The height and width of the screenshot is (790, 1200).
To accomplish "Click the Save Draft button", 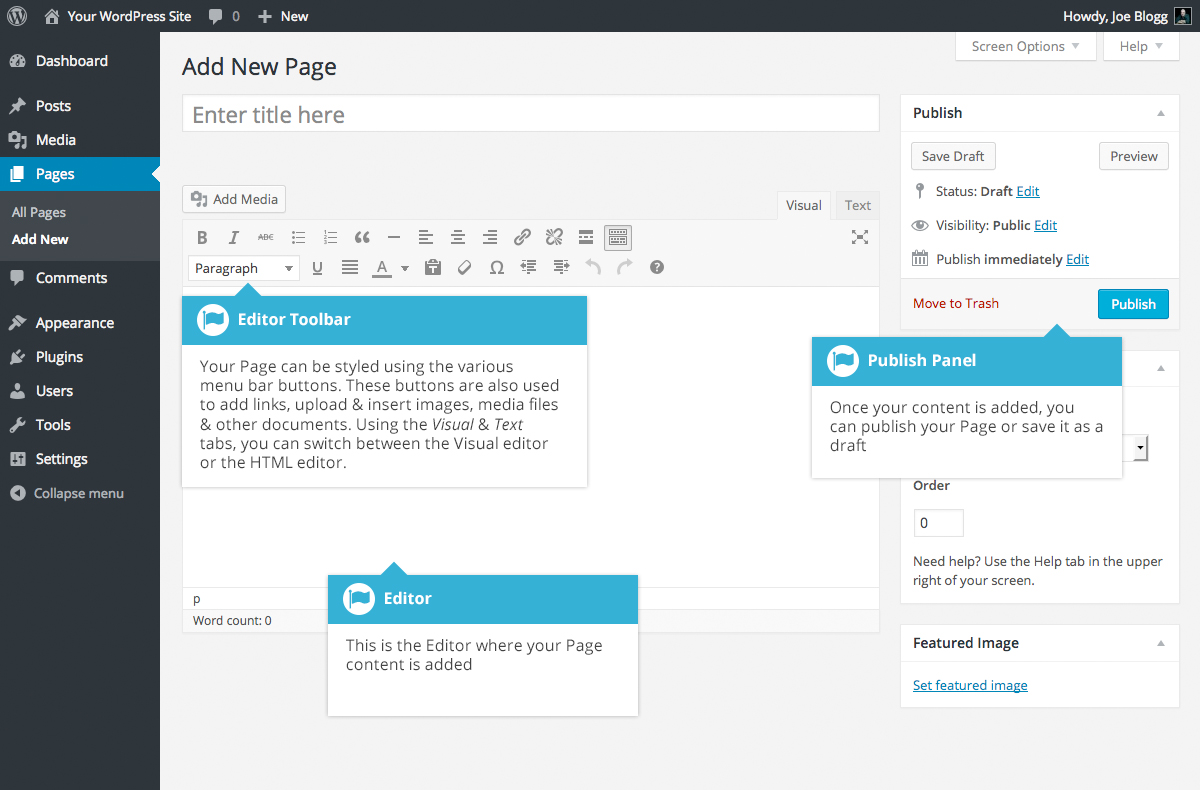I will click(x=953, y=156).
